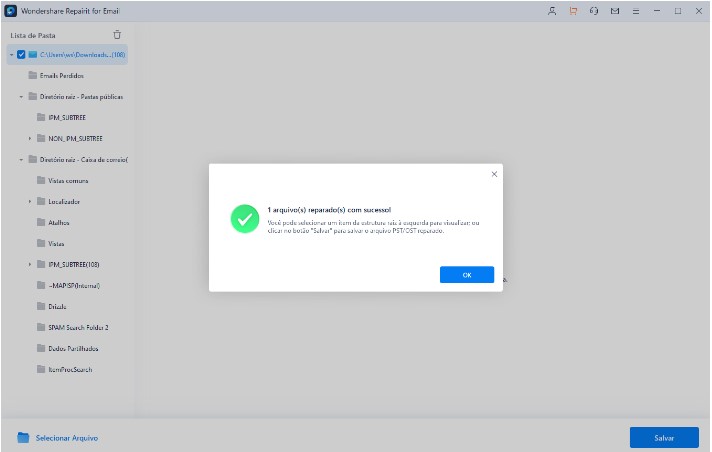Close the success dialog with X

click(493, 174)
